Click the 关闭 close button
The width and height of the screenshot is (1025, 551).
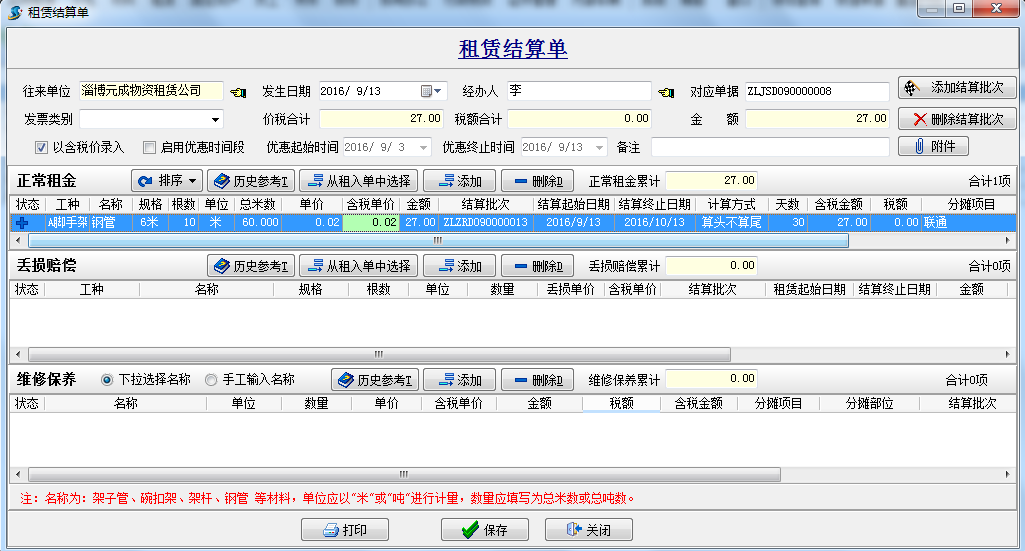point(588,530)
